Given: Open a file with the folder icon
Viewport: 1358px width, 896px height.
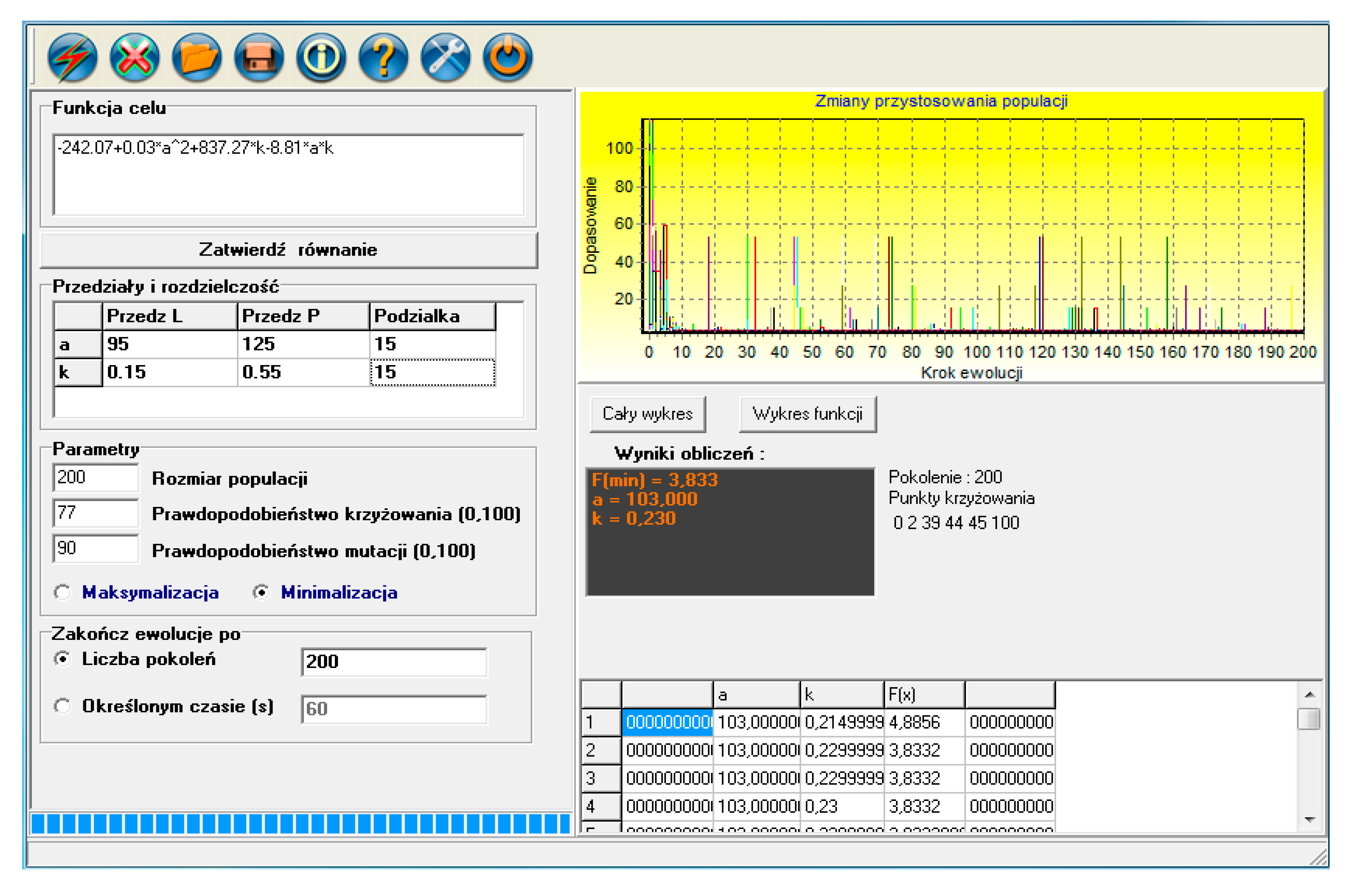Looking at the screenshot, I should pos(196,57).
